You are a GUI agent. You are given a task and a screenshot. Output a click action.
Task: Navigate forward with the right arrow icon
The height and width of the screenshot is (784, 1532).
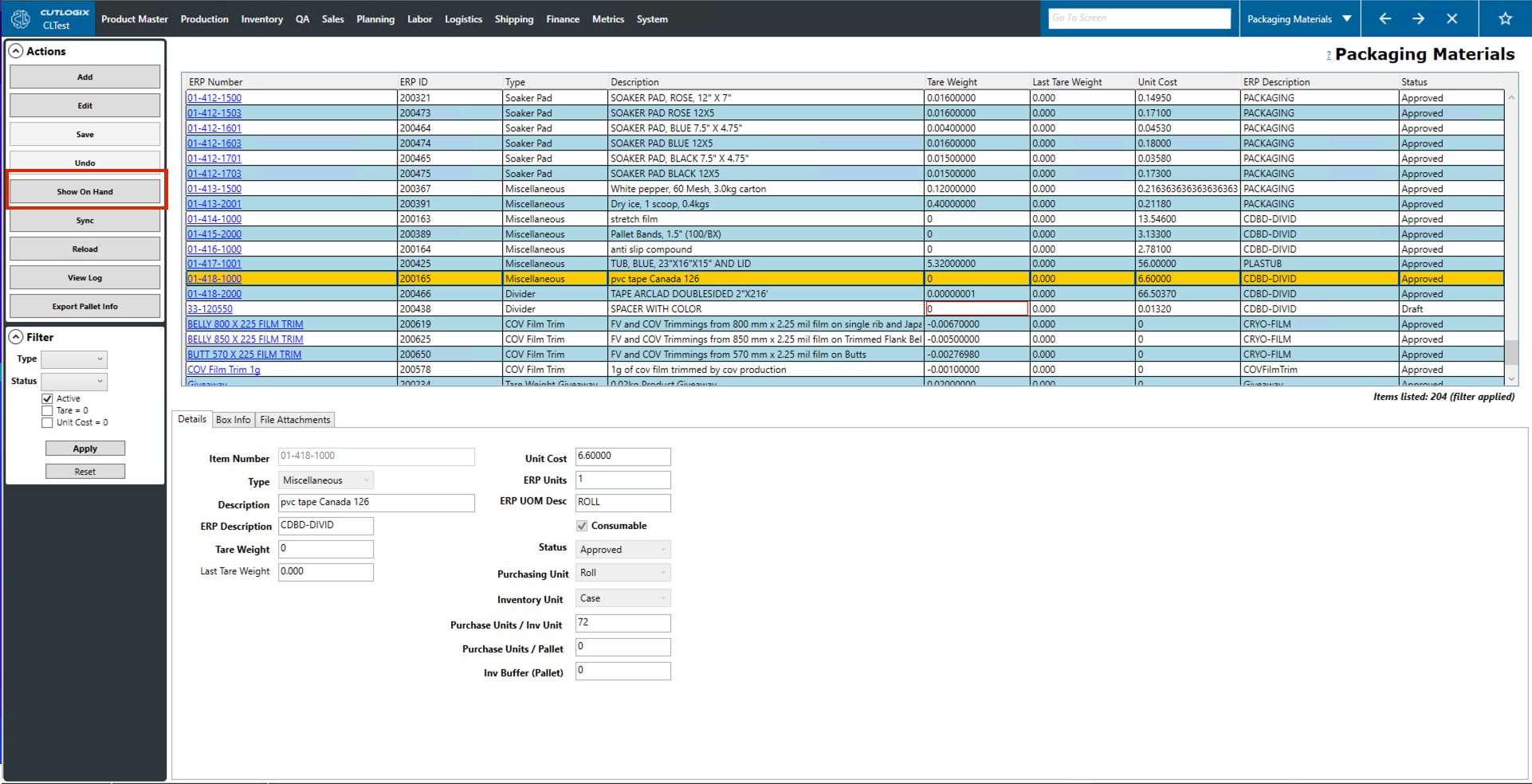pyautogui.click(x=1418, y=18)
